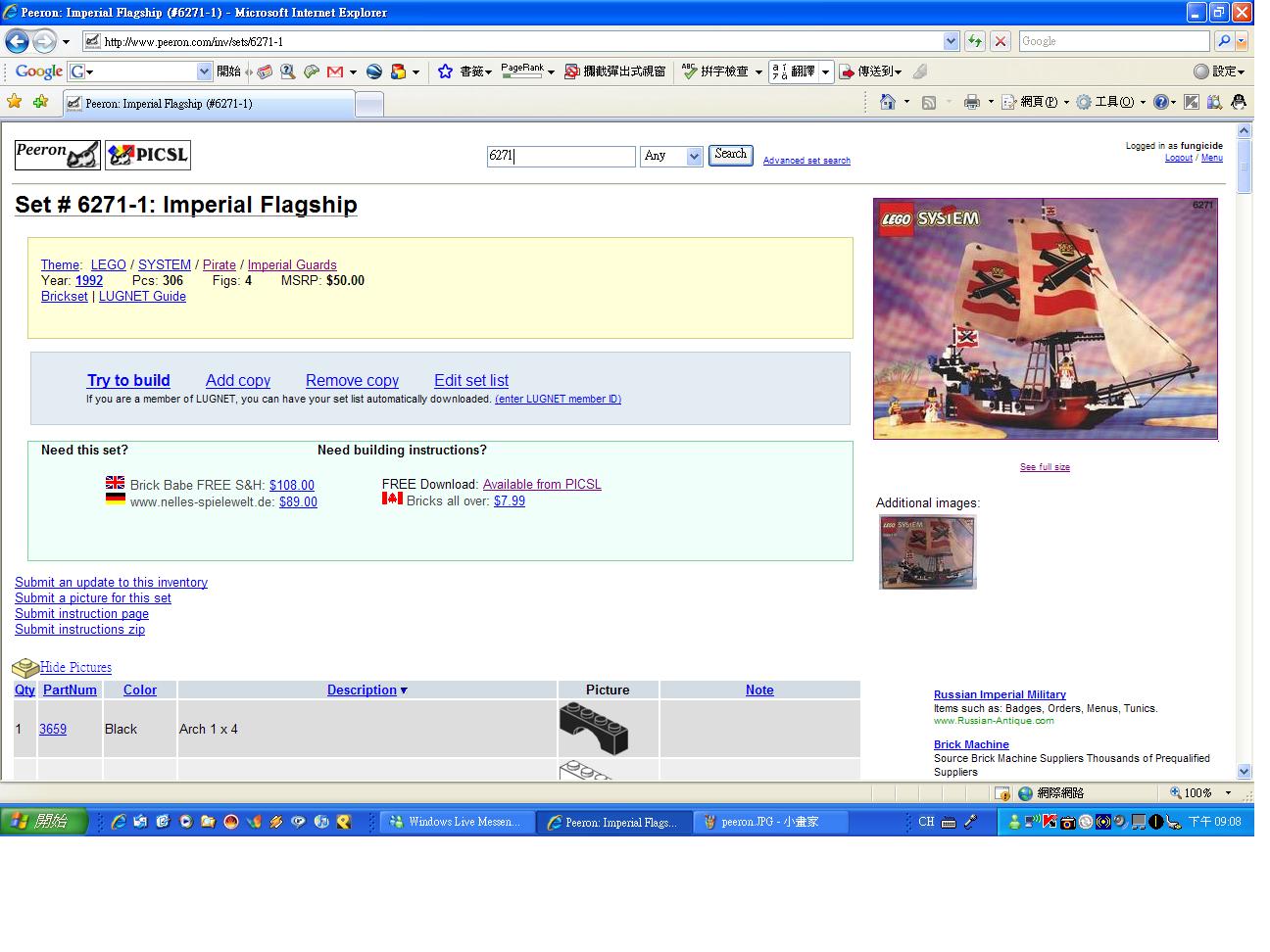This screenshot has height=952, width=1270.
Task: Sort the inventory table by Qty column
Action: (24, 690)
